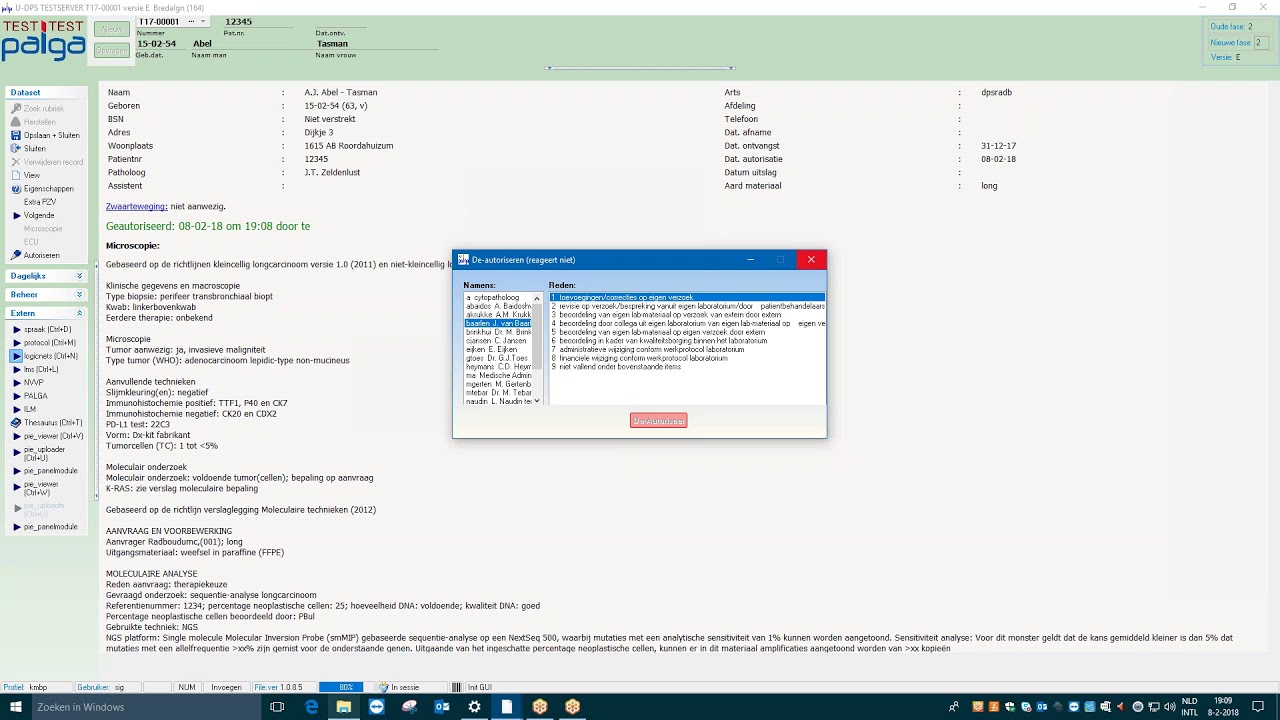Expand the Beheer panel chevron

pos(79,295)
